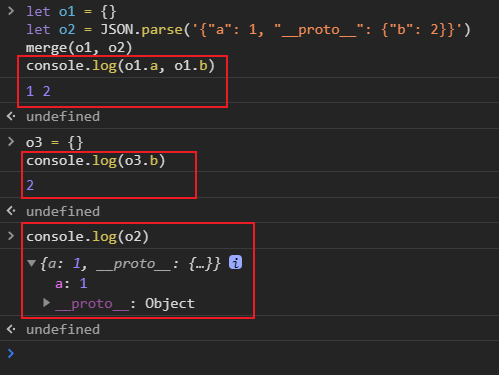499x375 pixels.
Task: Expand the __proto__: Object property
Action: (x=47, y=303)
